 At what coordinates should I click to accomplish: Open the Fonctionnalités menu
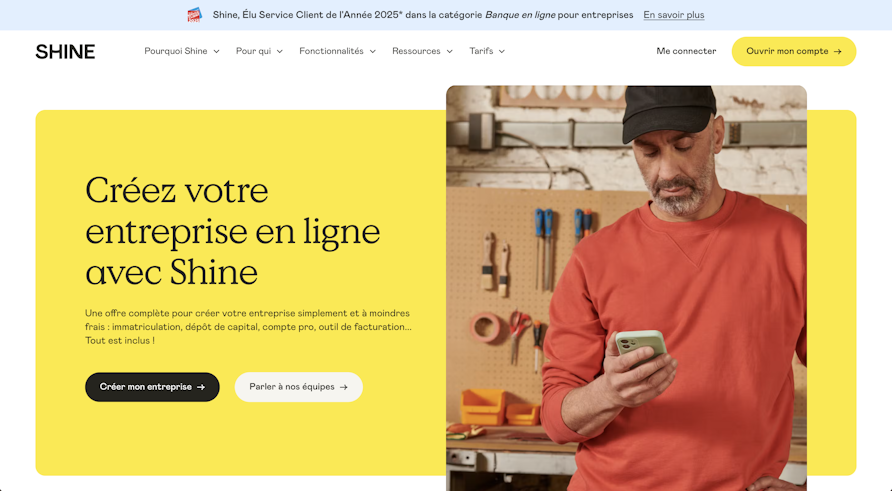click(337, 51)
